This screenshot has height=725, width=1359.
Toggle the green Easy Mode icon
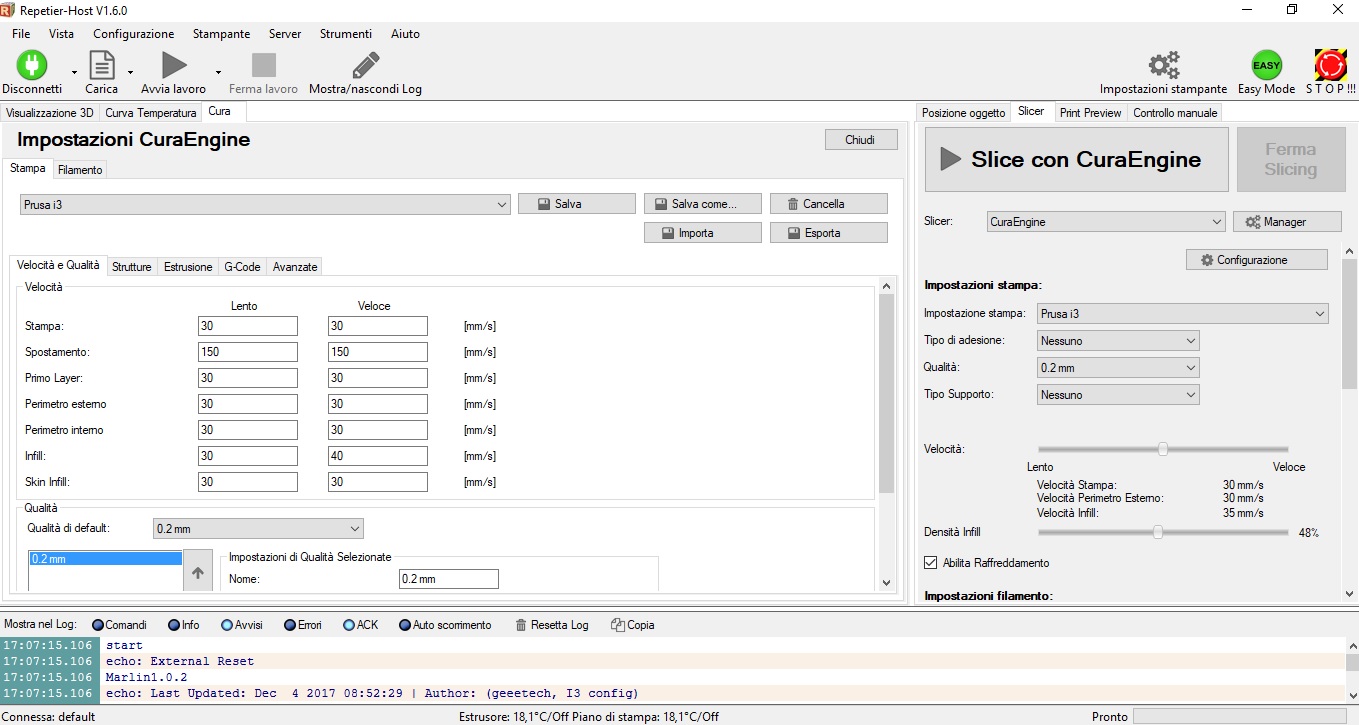1266,65
